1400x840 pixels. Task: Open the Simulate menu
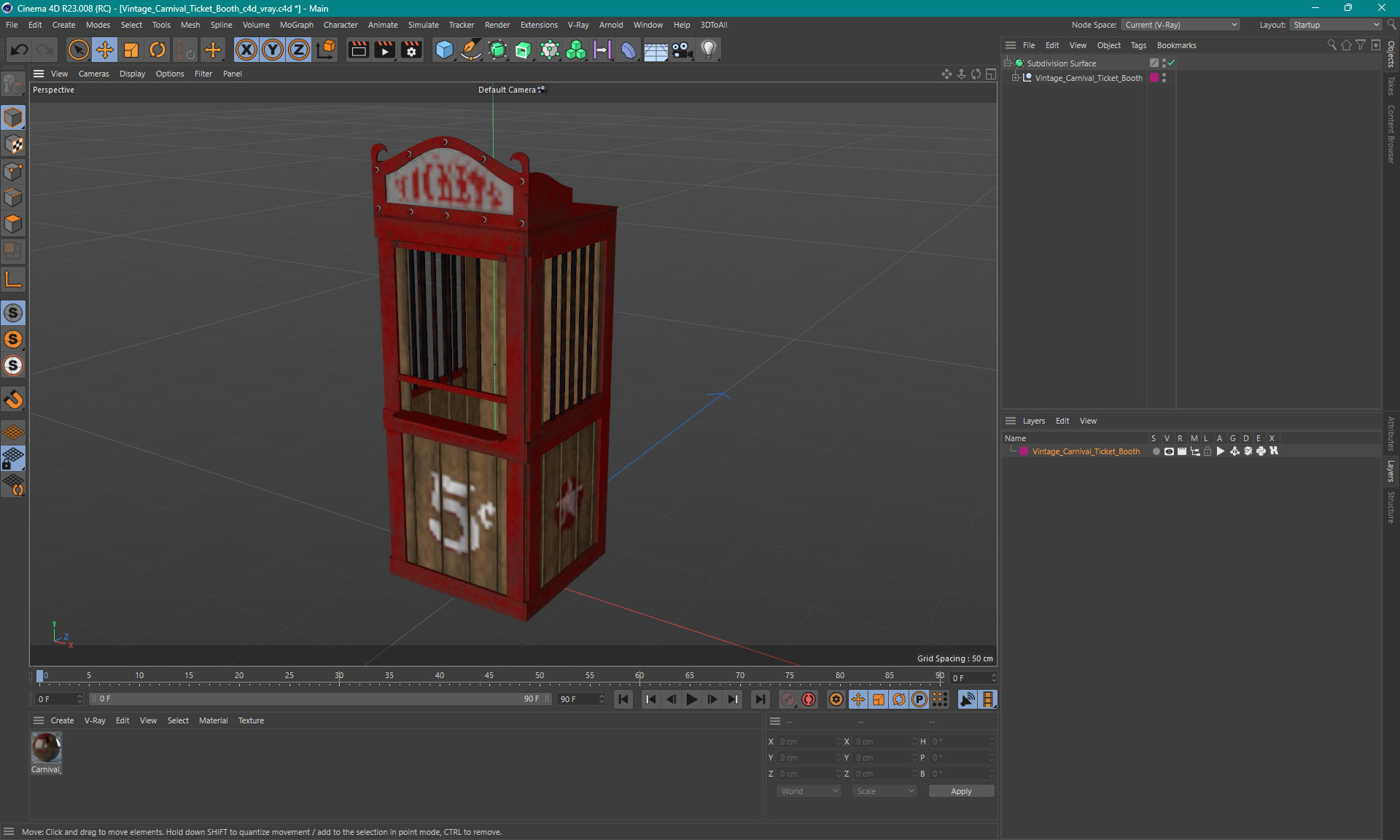[423, 25]
